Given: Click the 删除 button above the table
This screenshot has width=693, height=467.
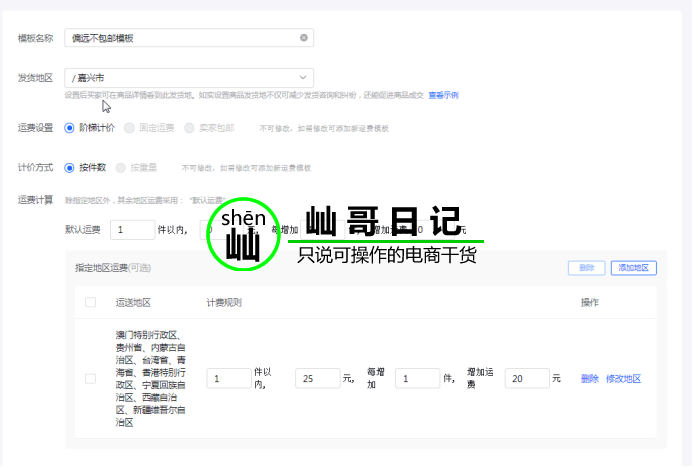Looking at the screenshot, I should [586, 268].
